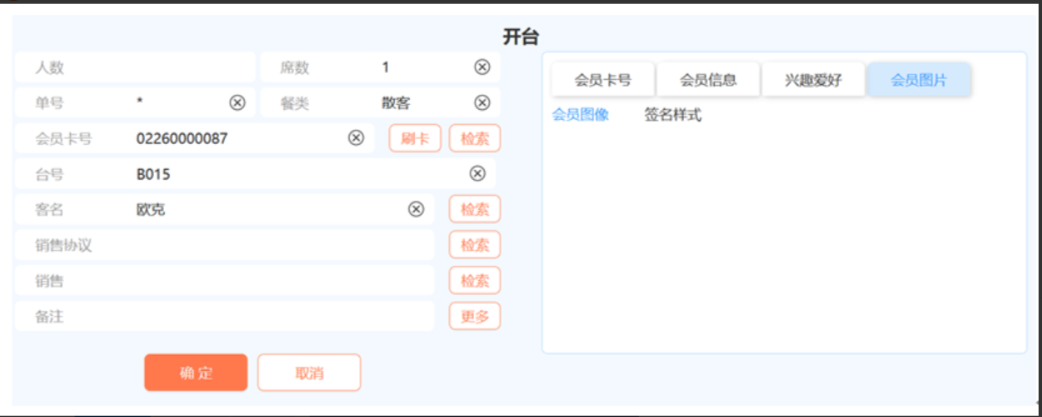The height and width of the screenshot is (417, 1042).
Task: Clear the 会员卡号 number field
Action: tap(355, 138)
